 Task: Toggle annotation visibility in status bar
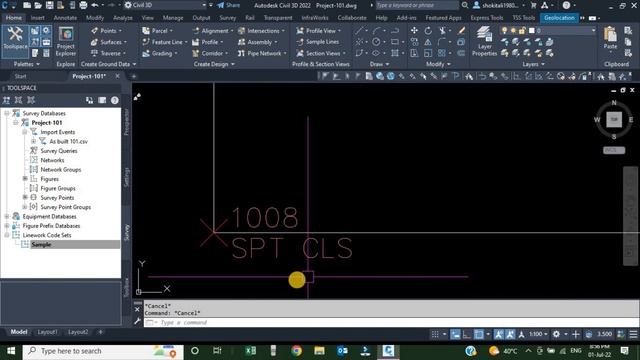(x=498, y=334)
